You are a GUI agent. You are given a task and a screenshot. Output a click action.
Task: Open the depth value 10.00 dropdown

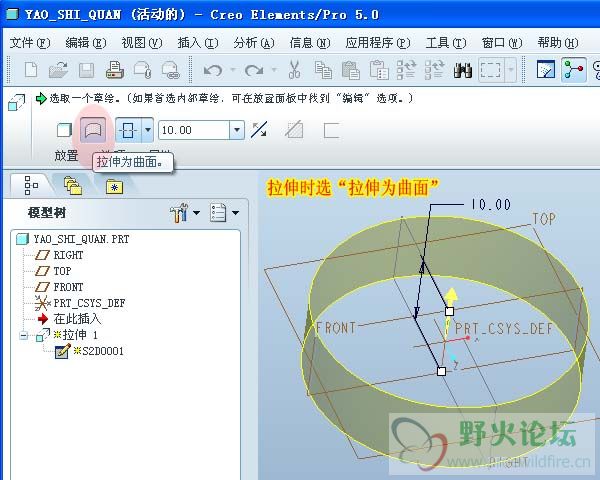click(x=237, y=130)
